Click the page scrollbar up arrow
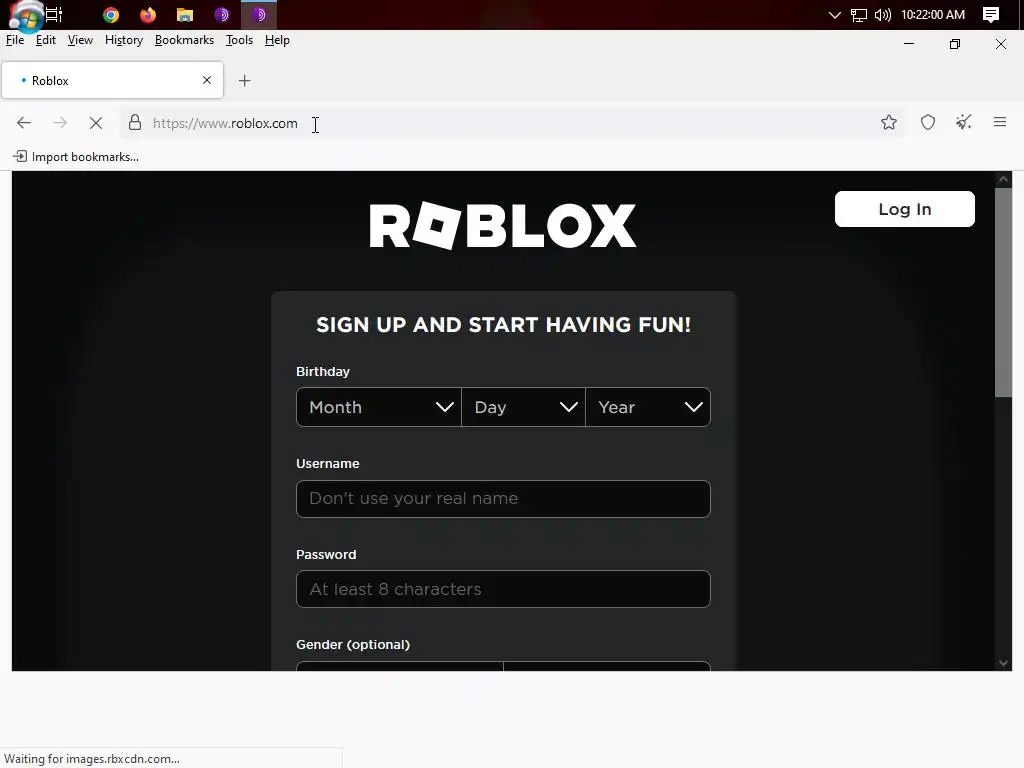 coord(1003,179)
